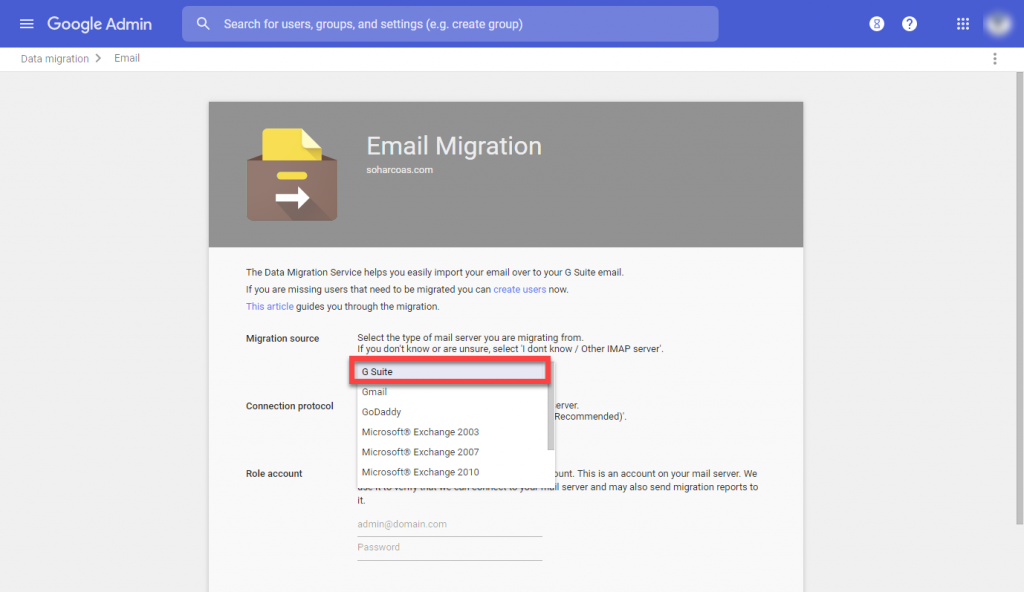Select Microsoft Exchange 2010 option
Viewport: 1024px width, 592px height.
pos(453,472)
